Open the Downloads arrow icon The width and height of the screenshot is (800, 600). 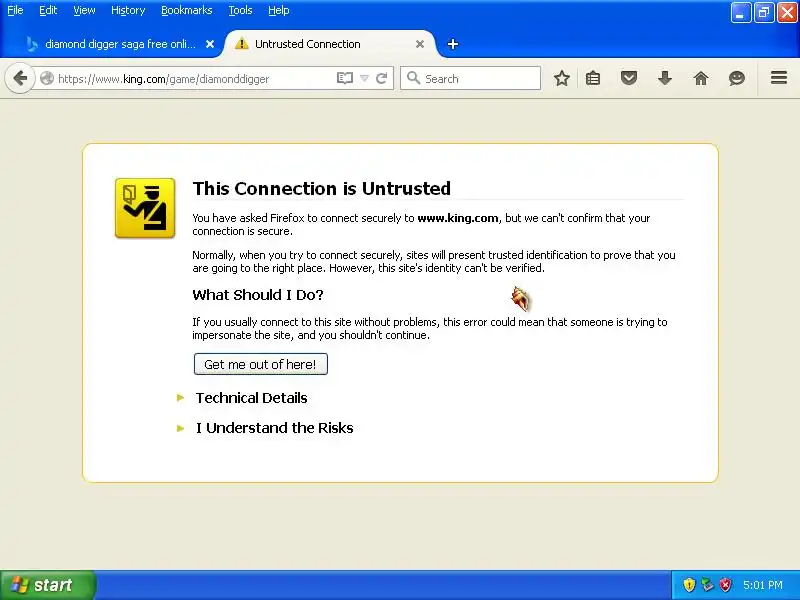pos(665,79)
